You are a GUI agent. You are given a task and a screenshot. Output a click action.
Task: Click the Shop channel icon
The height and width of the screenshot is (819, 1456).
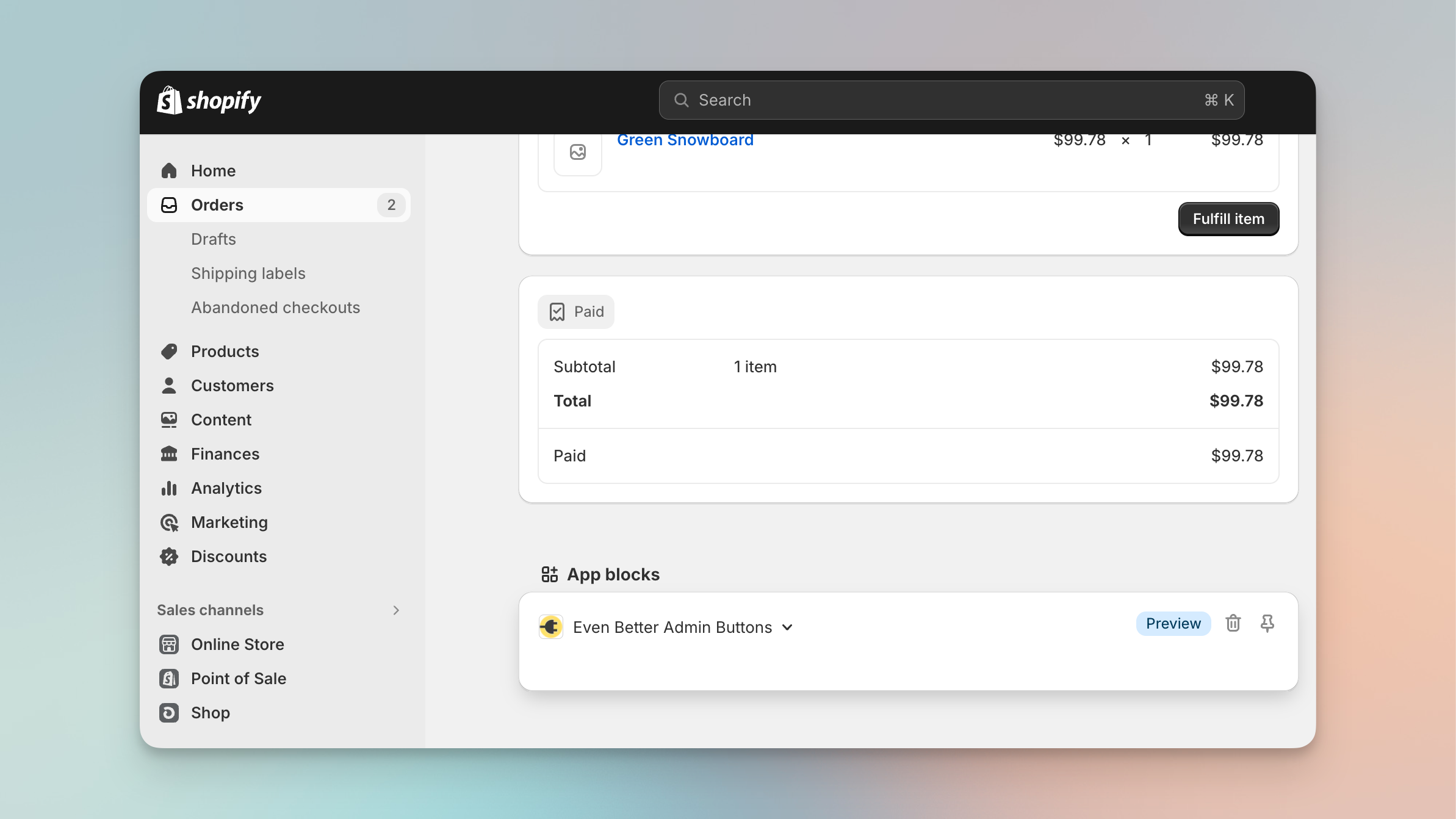[x=169, y=713]
